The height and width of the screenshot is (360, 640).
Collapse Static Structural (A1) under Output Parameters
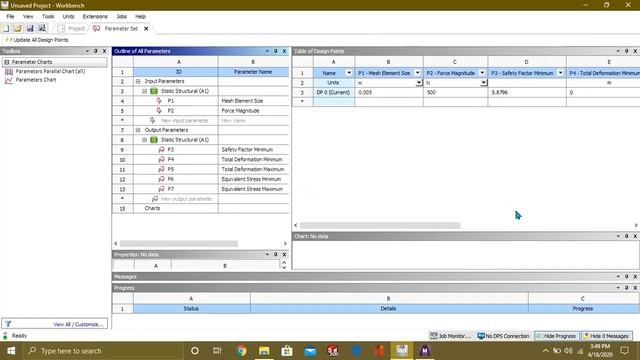click(x=144, y=140)
